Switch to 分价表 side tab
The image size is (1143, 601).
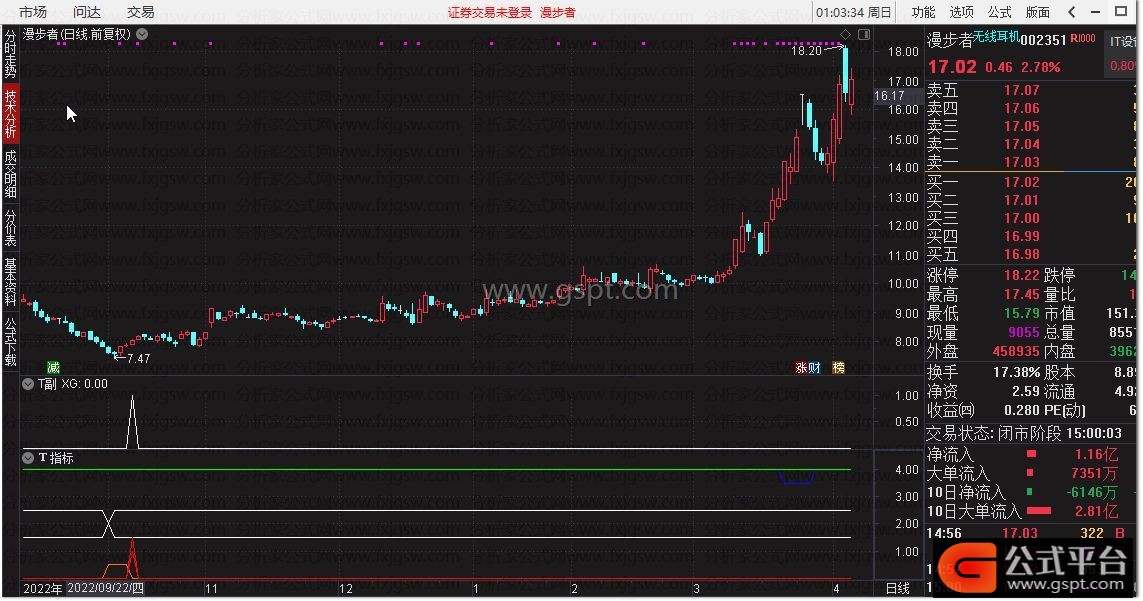[10, 228]
